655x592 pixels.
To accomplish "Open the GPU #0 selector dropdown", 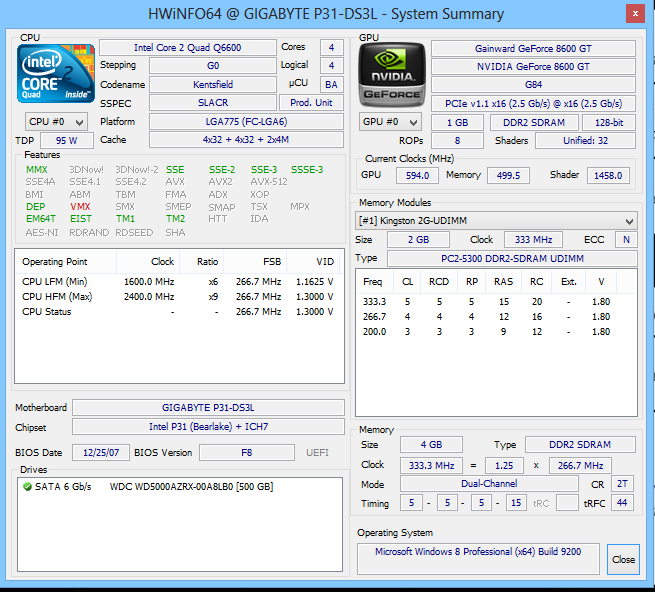I will pyautogui.click(x=390, y=122).
